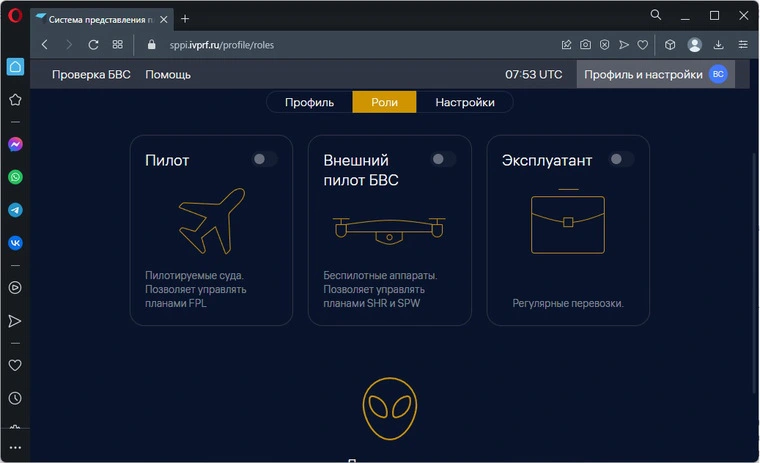Open Messenger in Opera sidebar

pyautogui.click(x=15, y=144)
